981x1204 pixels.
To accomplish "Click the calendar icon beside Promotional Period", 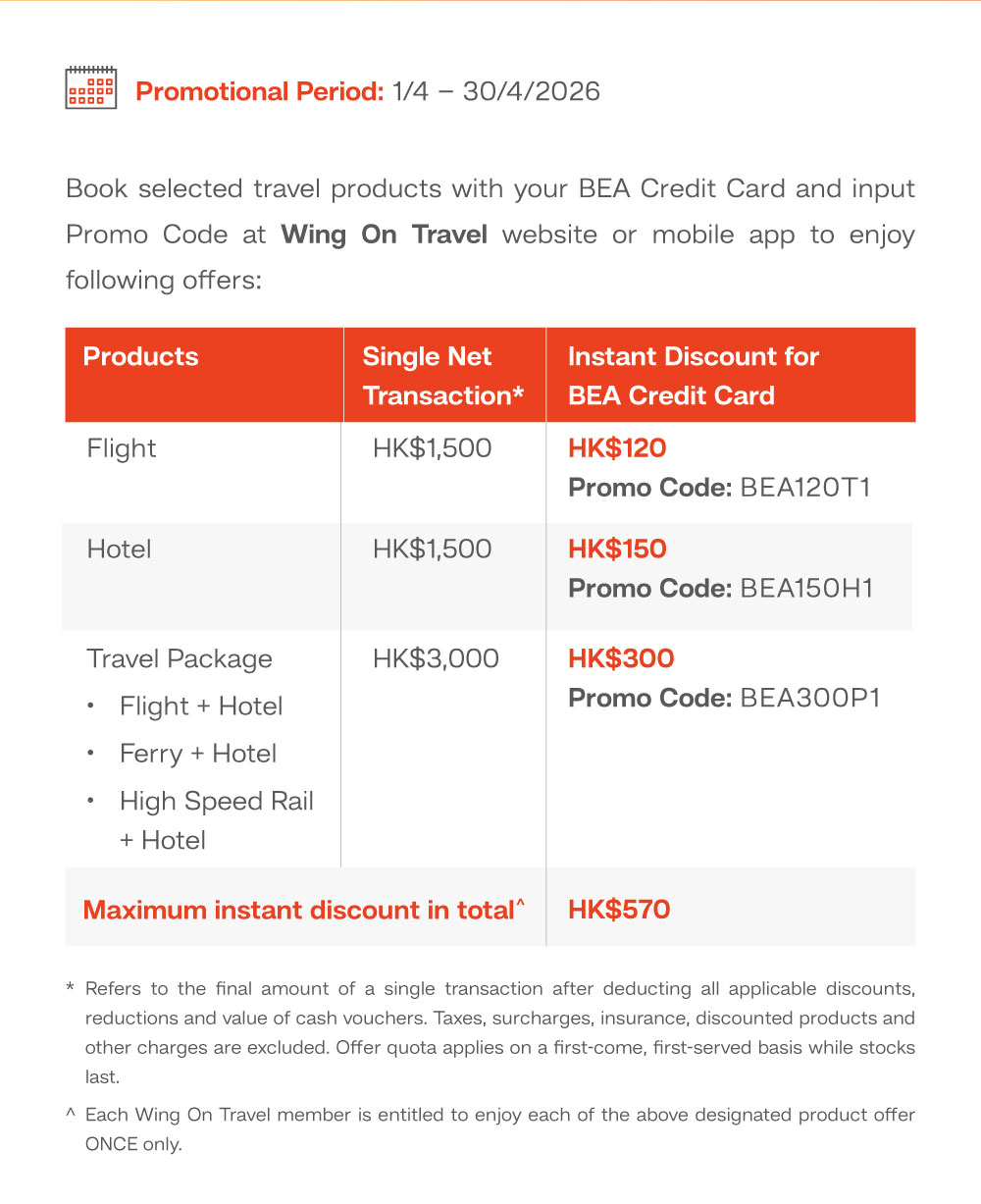I will (x=90, y=88).
